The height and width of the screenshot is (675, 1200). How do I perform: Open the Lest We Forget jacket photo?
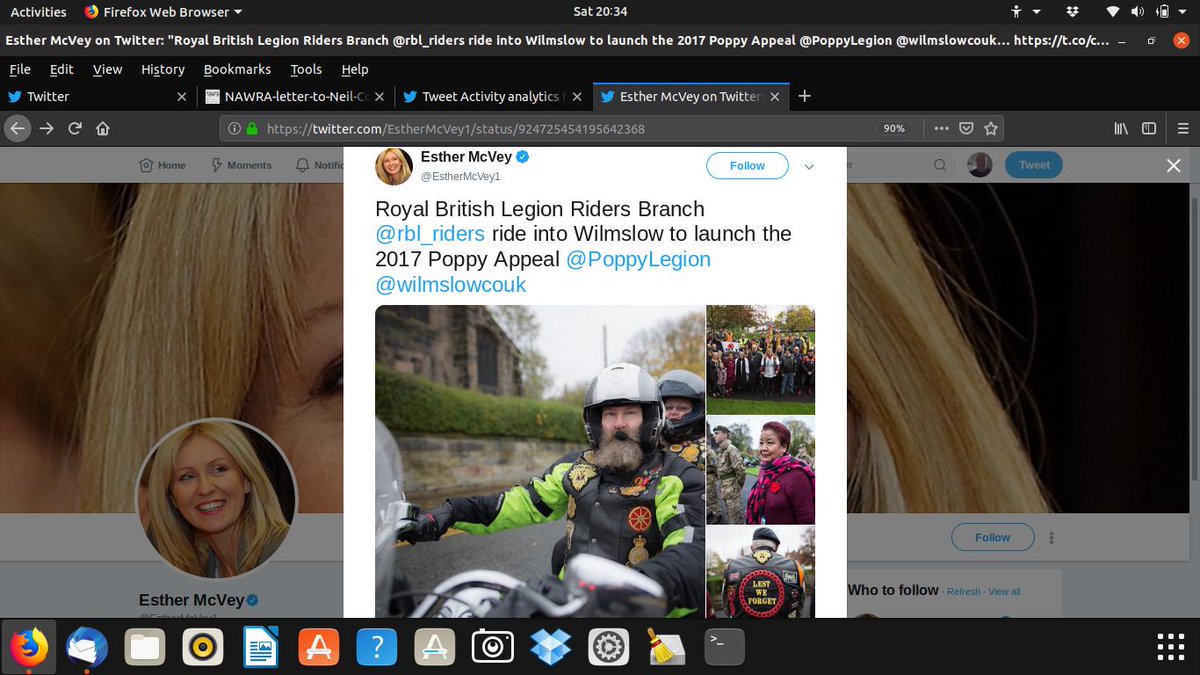click(761, 572)
